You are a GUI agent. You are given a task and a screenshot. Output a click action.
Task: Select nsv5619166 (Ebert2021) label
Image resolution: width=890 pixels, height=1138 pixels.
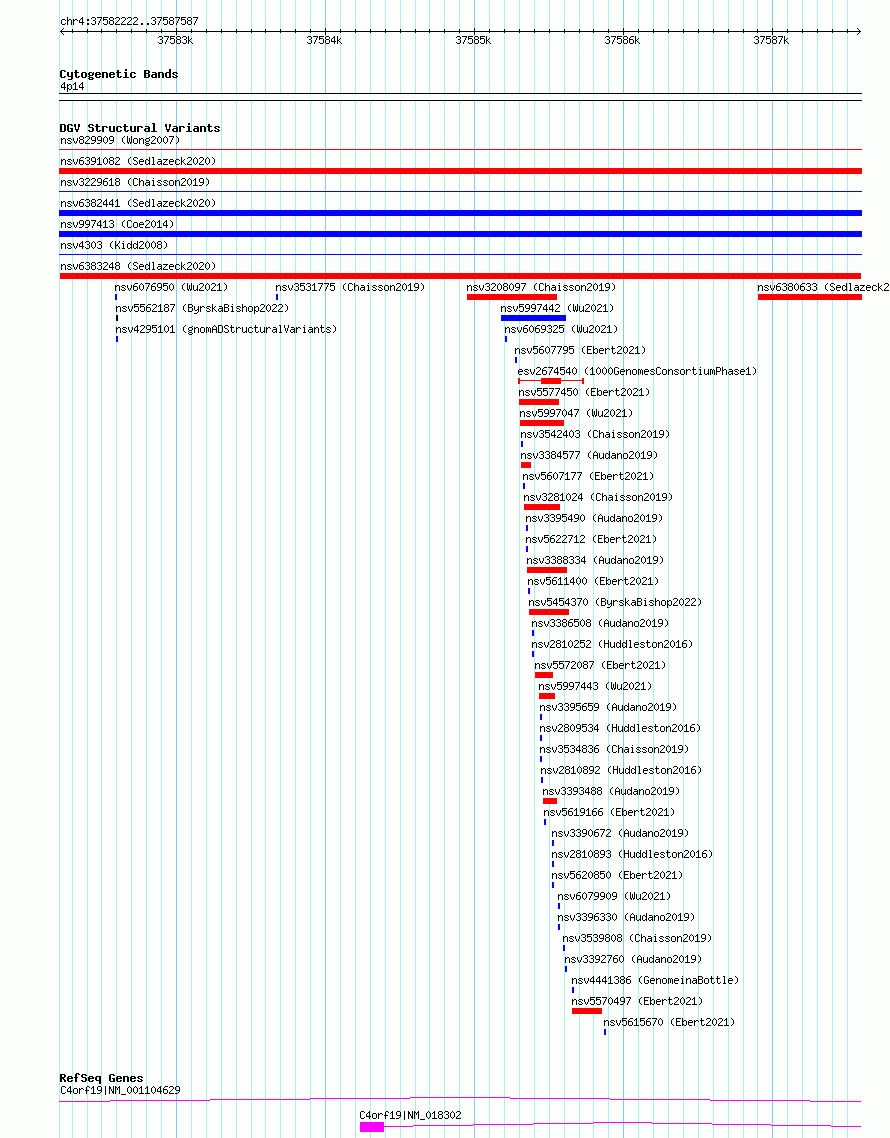(x=609, y=813)
